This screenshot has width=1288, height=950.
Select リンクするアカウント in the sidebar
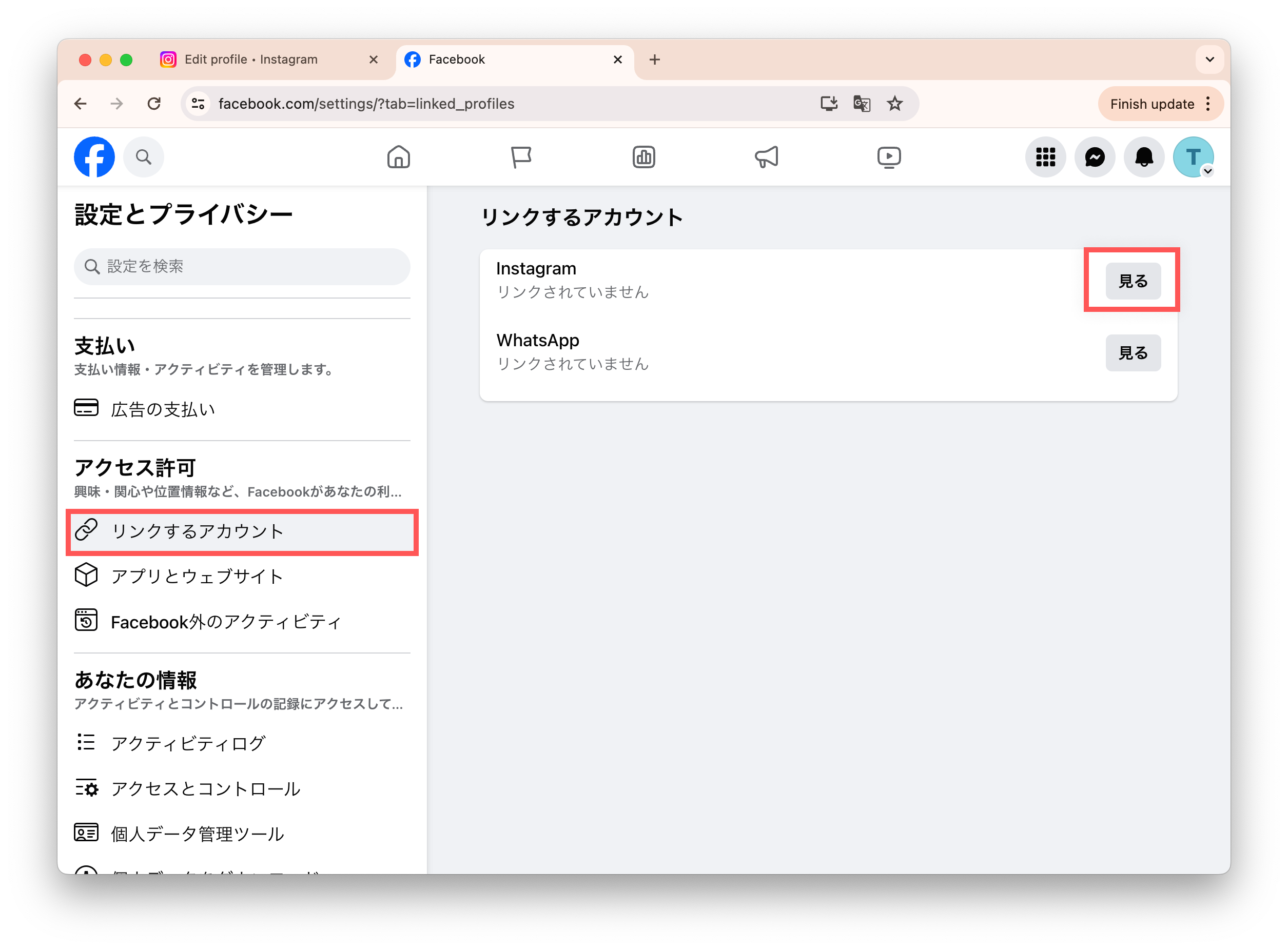coord(242,531)
